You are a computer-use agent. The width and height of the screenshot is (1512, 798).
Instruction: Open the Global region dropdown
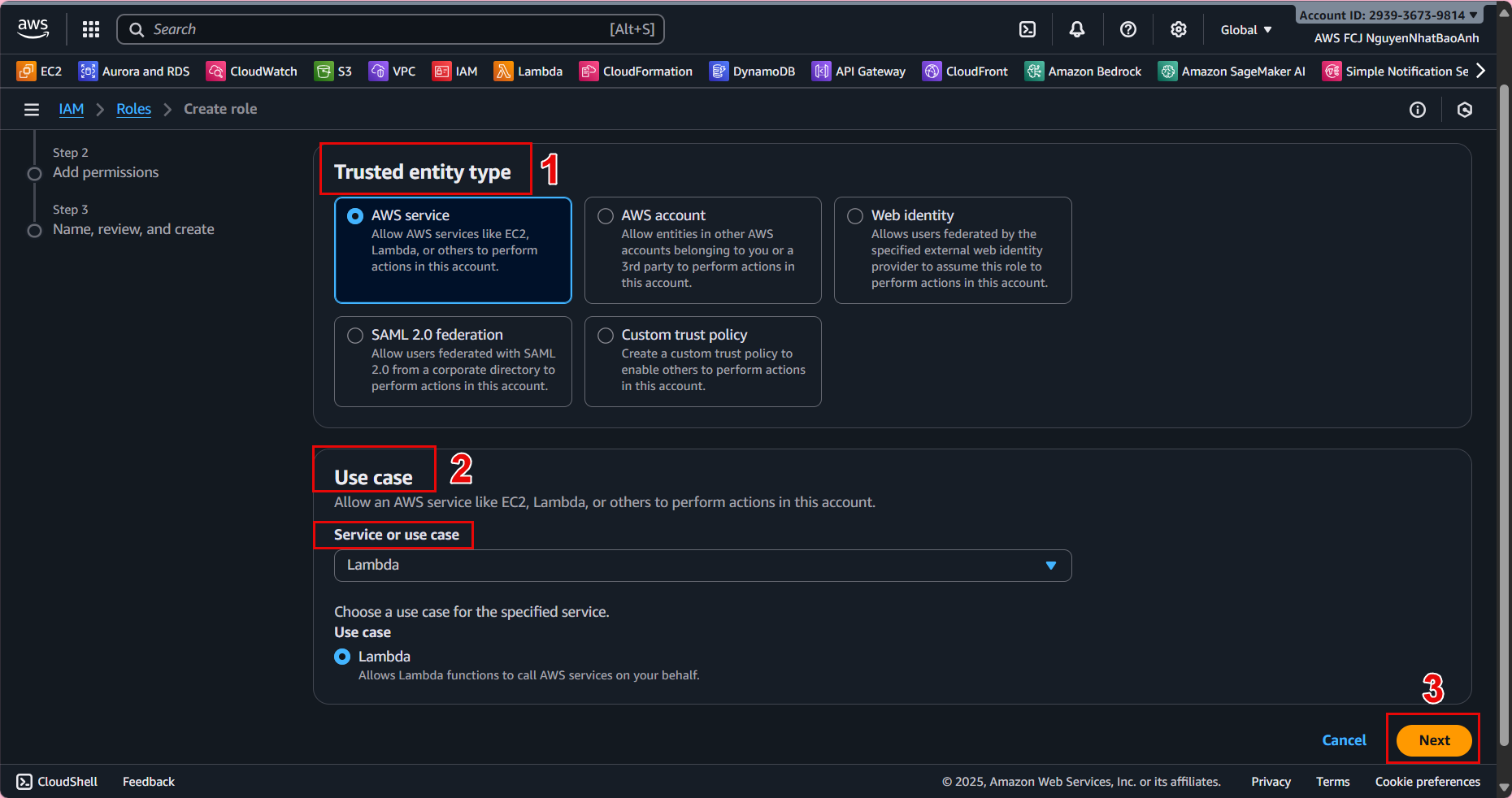point(1245,30)
